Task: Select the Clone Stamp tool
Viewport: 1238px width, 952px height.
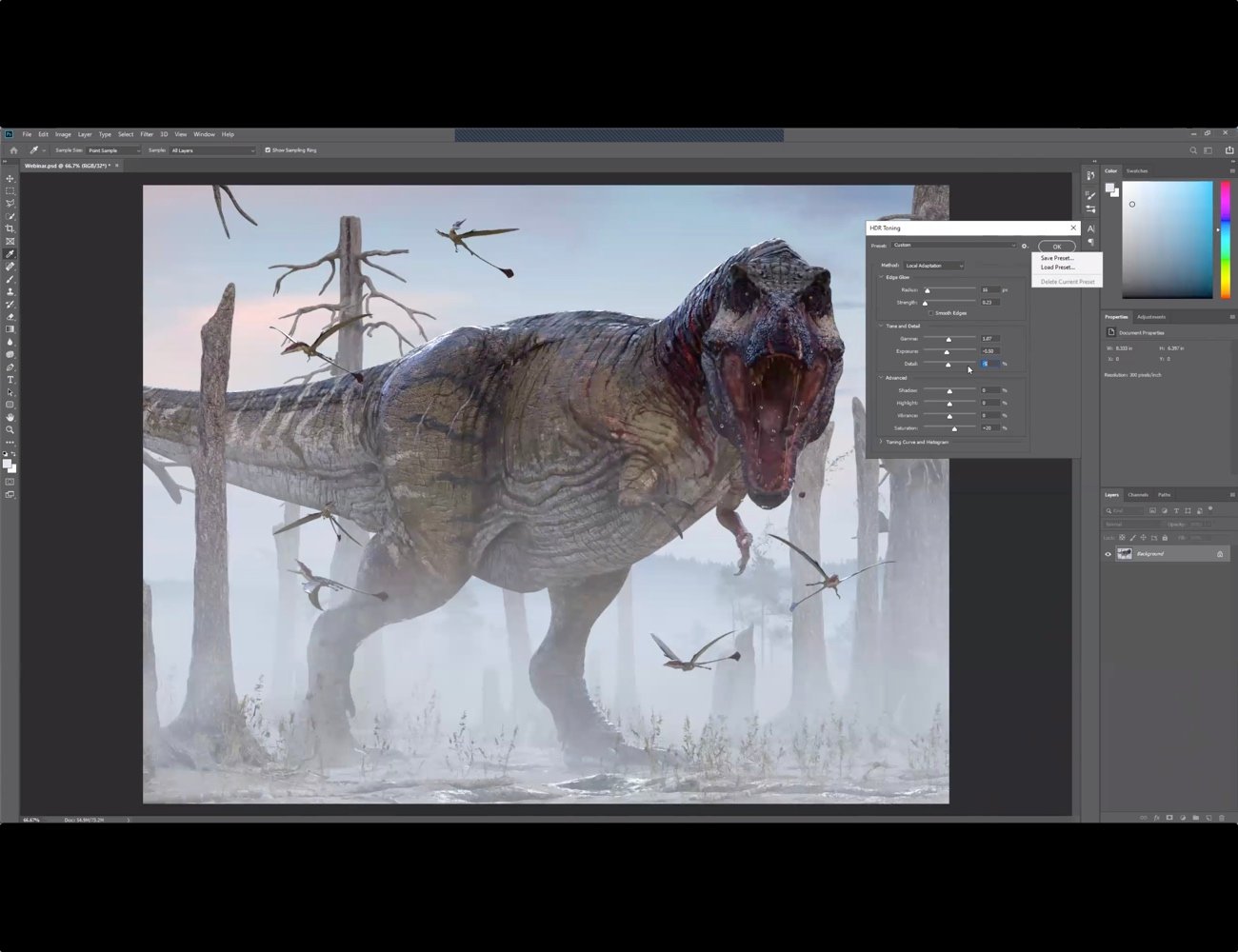Action: (x=10, y=291)
